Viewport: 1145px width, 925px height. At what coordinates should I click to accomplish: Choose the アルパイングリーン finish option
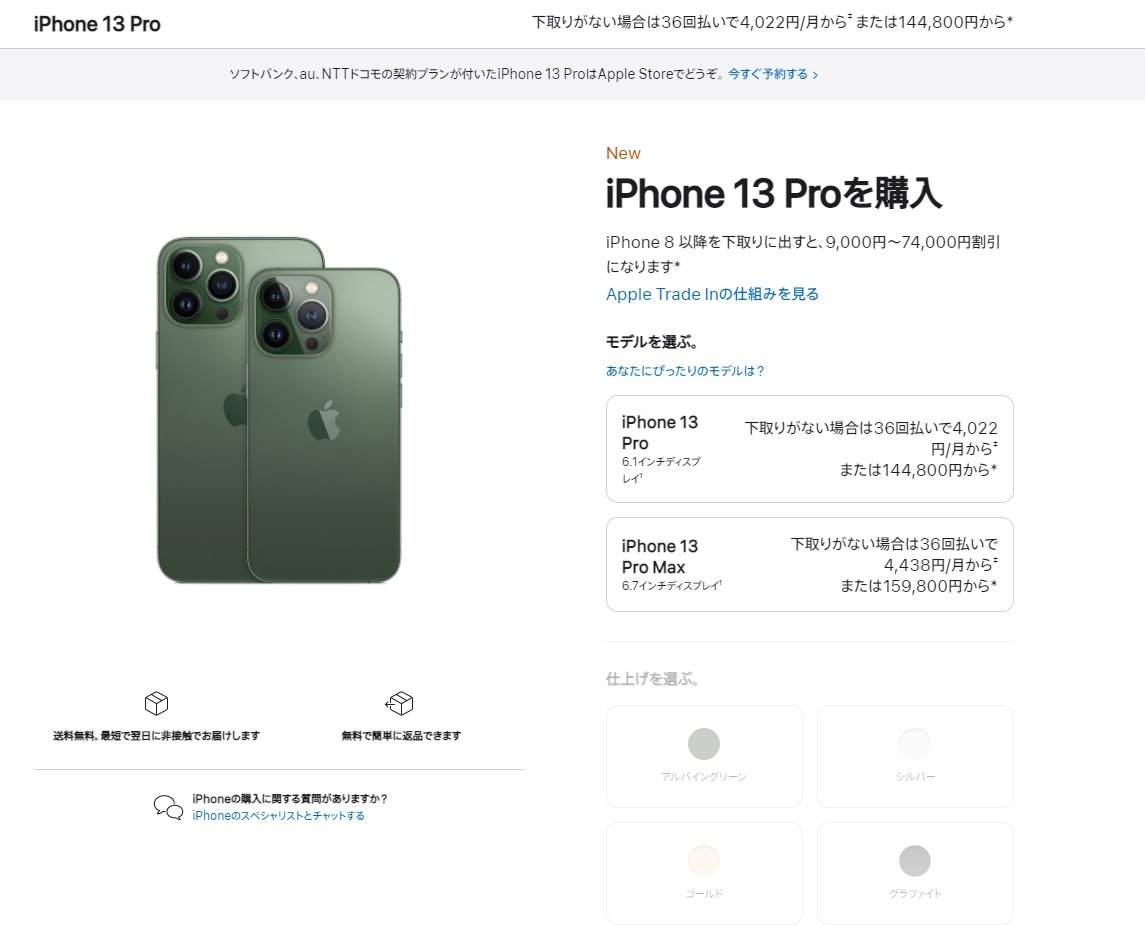coord(704,756)
